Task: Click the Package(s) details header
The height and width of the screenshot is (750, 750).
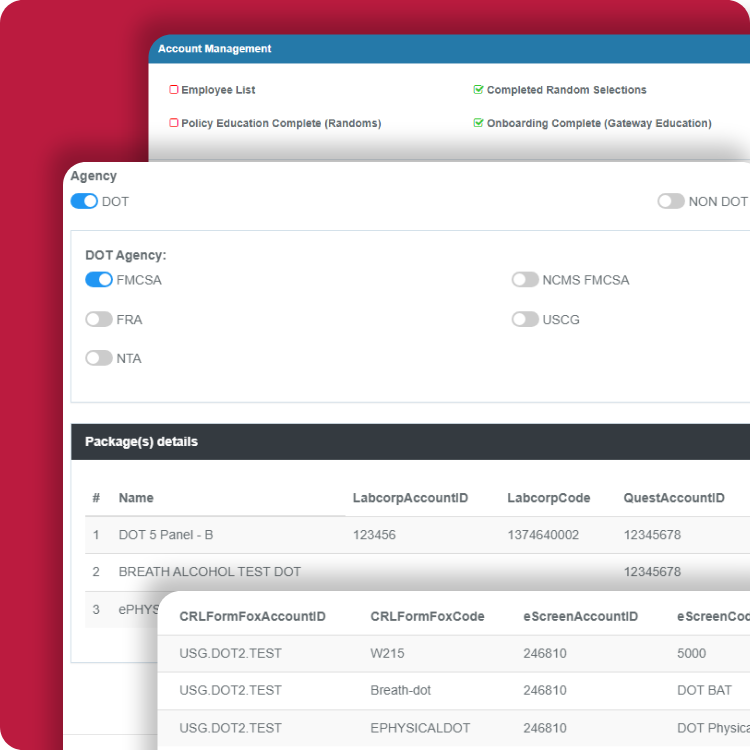Action: (141, 441)
